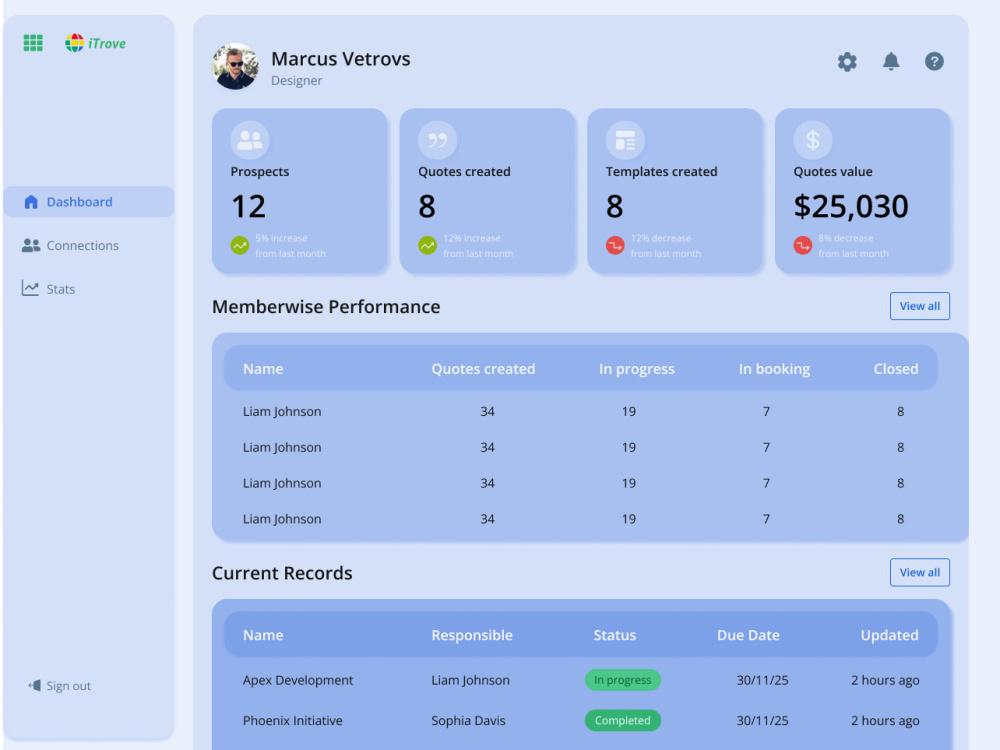Image resolution: width=1000 pixels, height=750 pixels.
Task: Open the green apps grid icon
Action: (33, 43)
